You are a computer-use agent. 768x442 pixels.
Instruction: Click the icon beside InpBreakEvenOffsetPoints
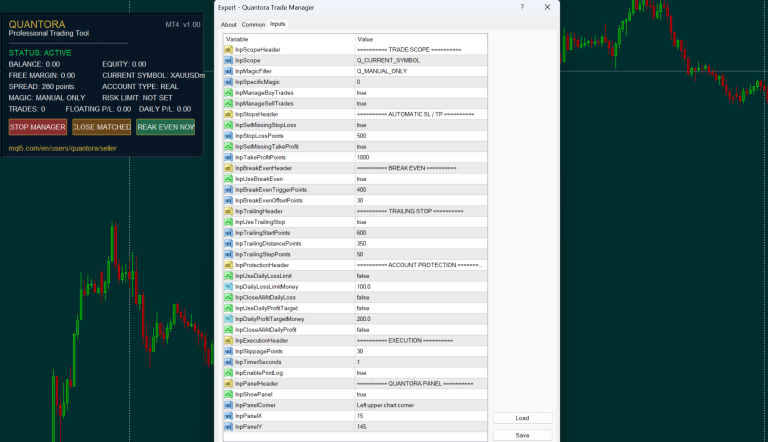(228, 200)
